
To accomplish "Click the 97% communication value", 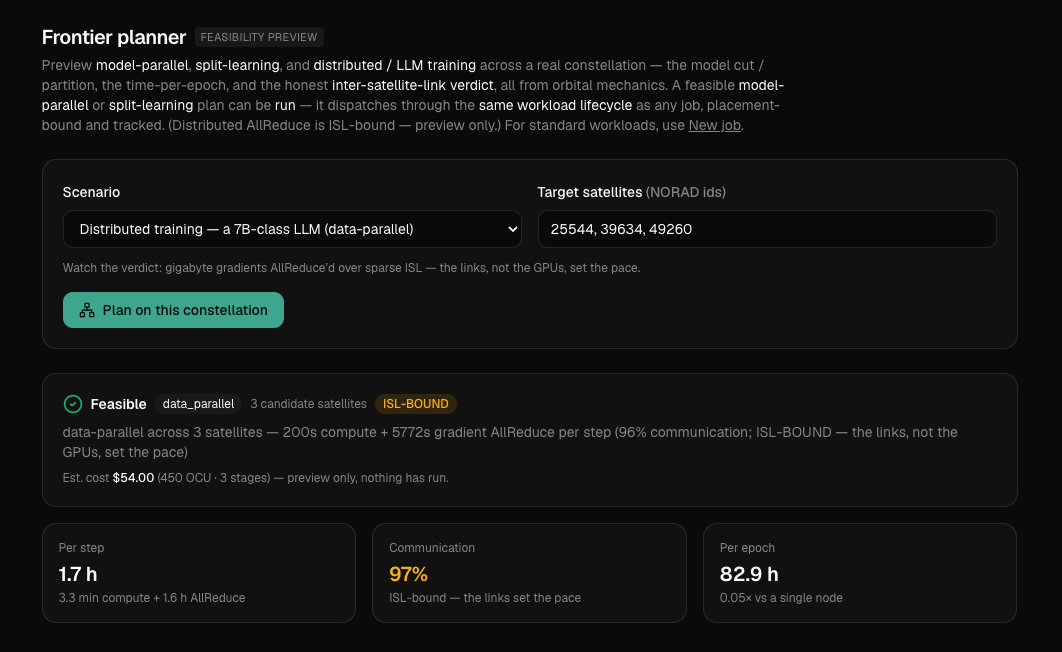I will coord(408,574).
